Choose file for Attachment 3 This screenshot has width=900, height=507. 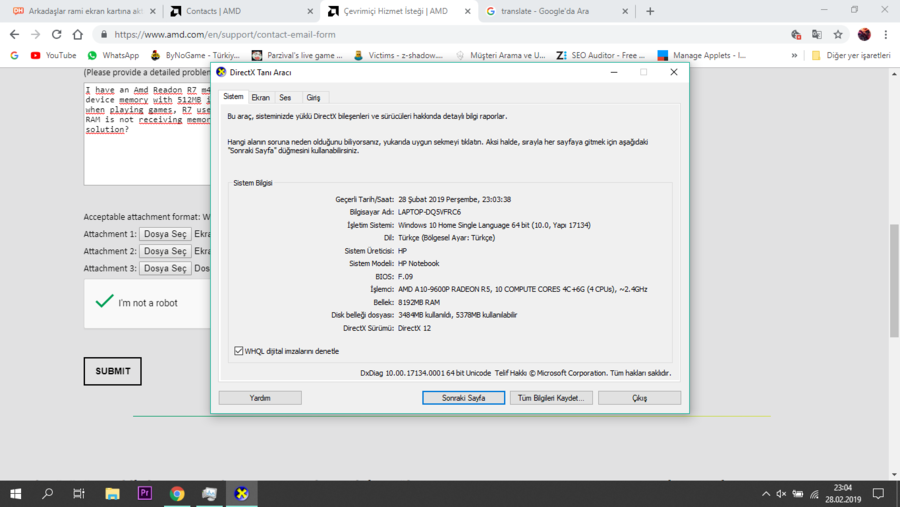click(x=165, y=269)
